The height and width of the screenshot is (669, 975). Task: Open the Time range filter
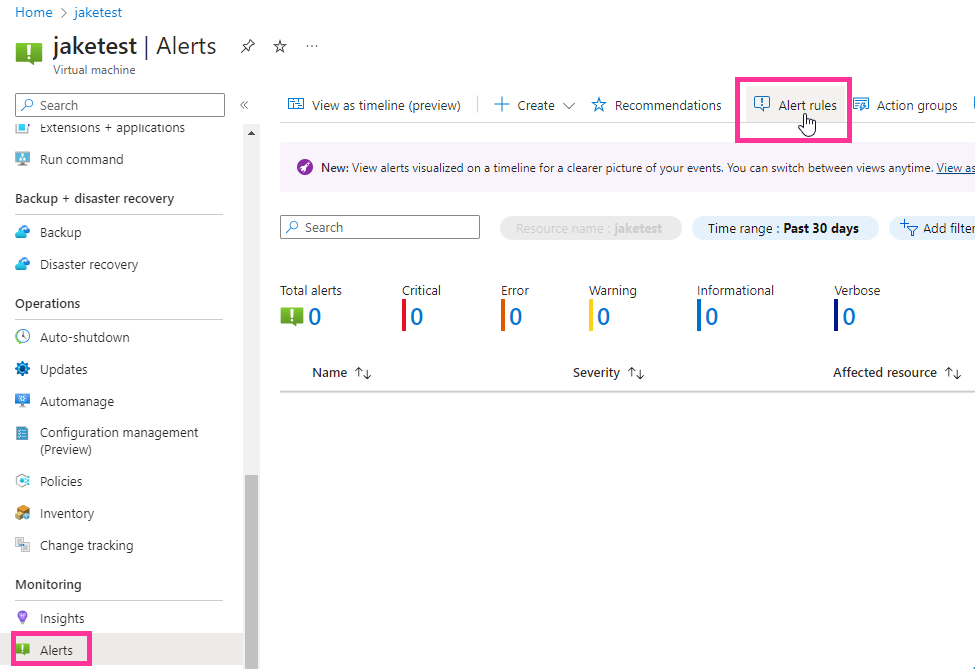785,228
